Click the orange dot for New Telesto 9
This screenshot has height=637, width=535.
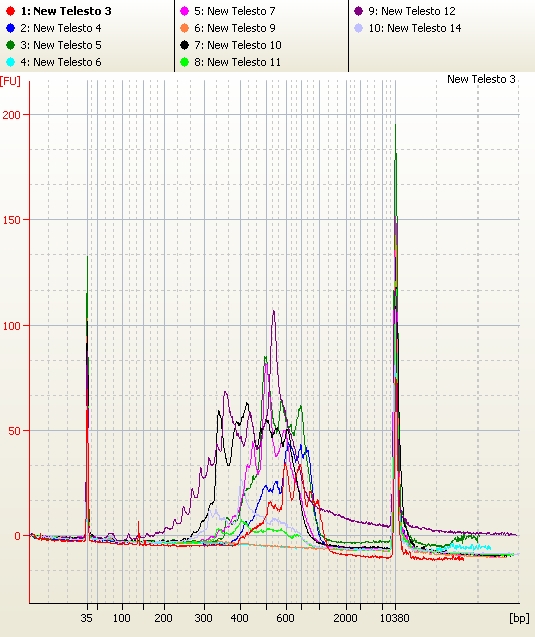coord(184,28)
